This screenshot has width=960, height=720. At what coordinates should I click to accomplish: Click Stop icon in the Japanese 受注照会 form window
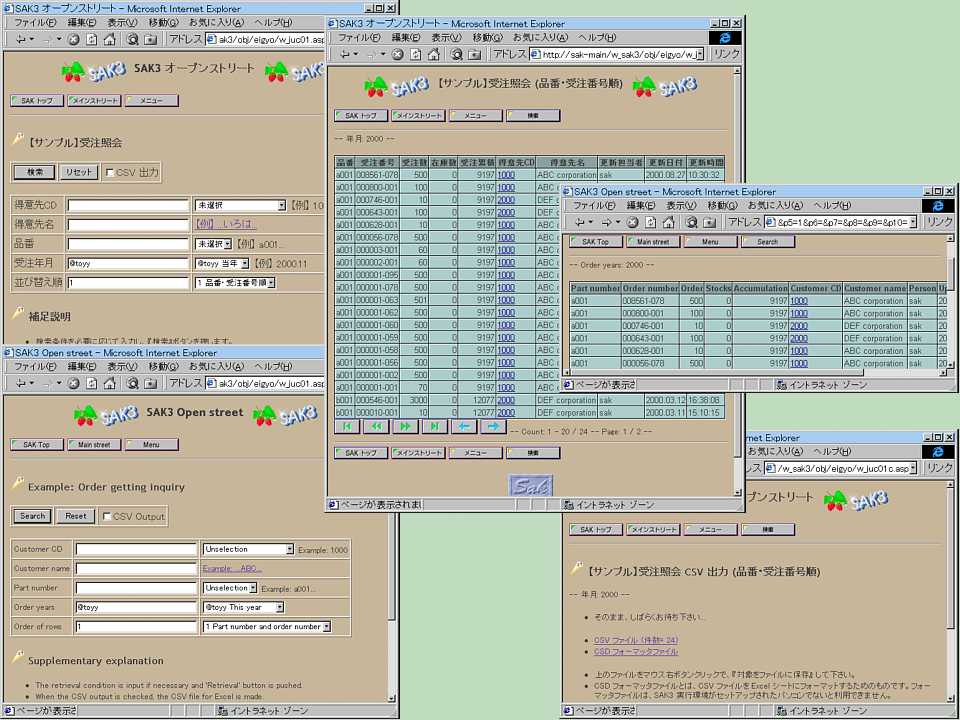(x=75, y=39)
